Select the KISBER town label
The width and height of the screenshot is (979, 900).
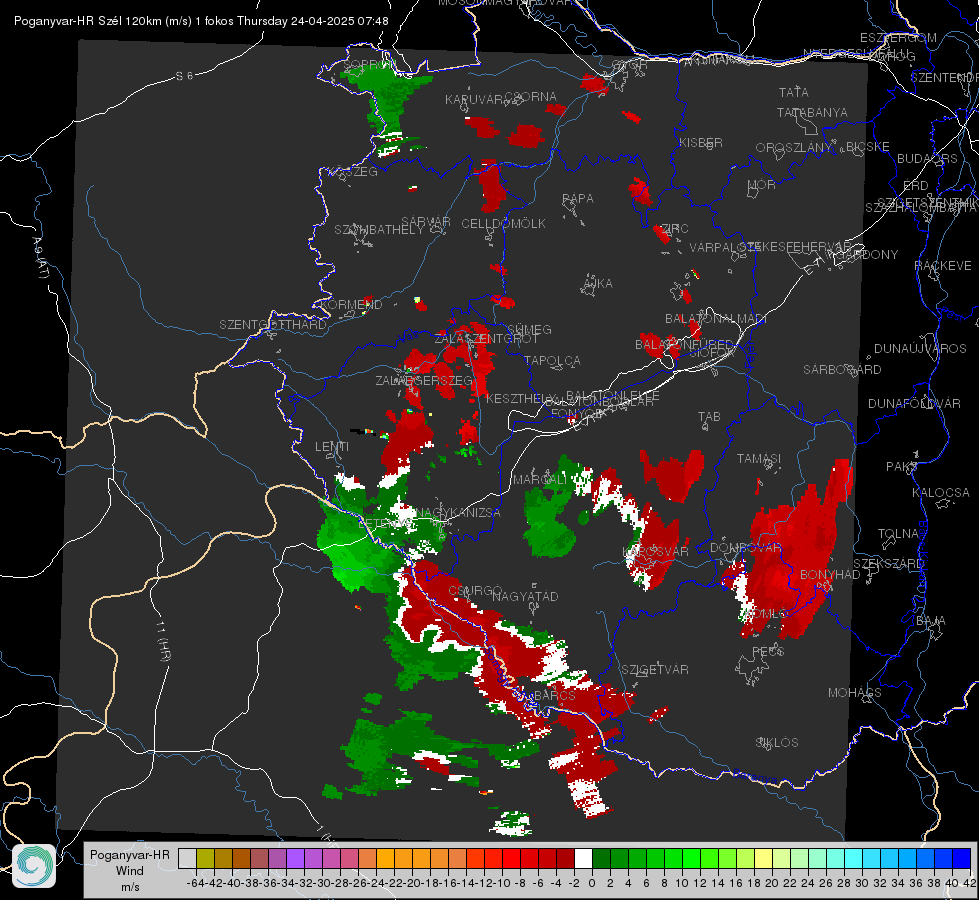pyautogui.click(x=701, y=142)
